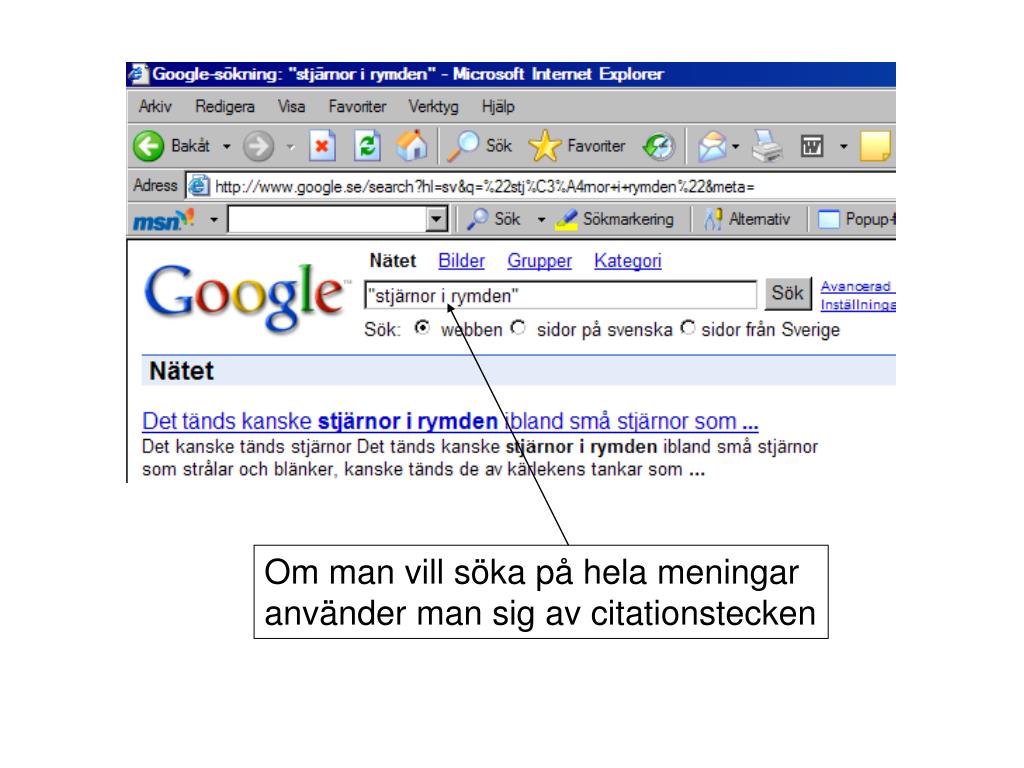
Task: Refresh the page with green arrows icon
Action: [x=367, y=146]
